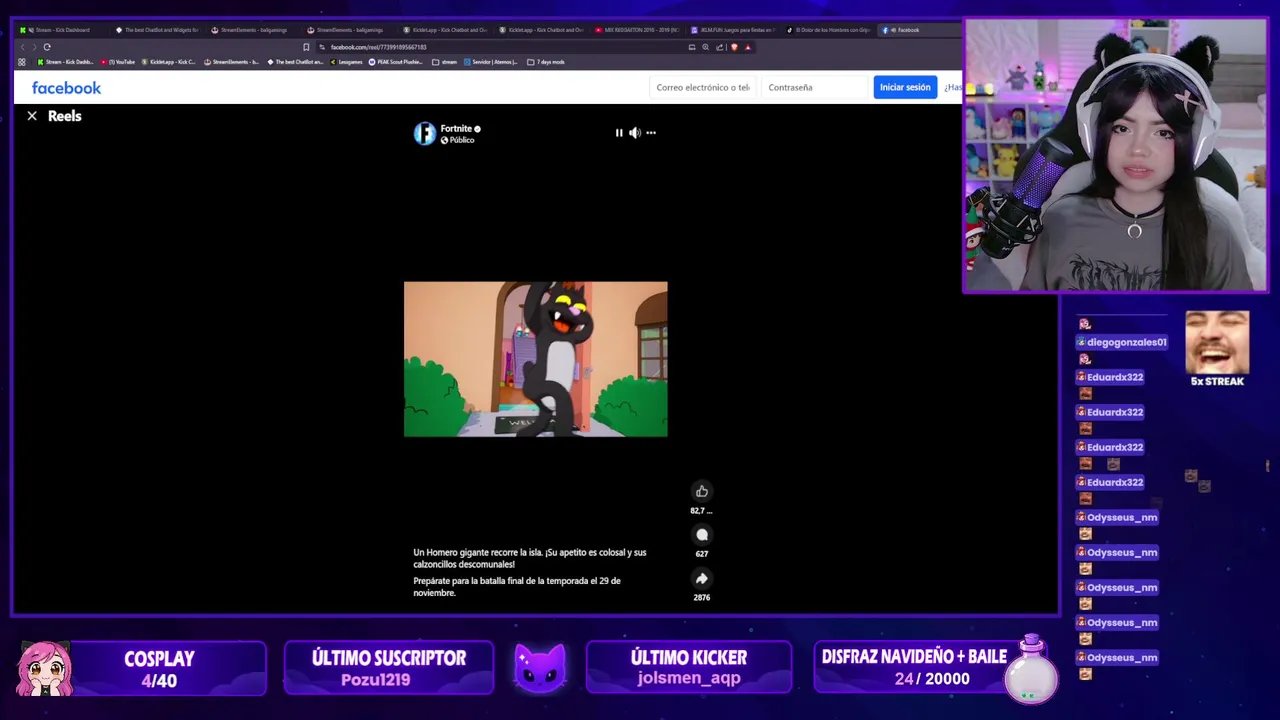The image size is (1280, 720).
Task: Mute the reel using the speaker icon
Action: pos(634,133)
